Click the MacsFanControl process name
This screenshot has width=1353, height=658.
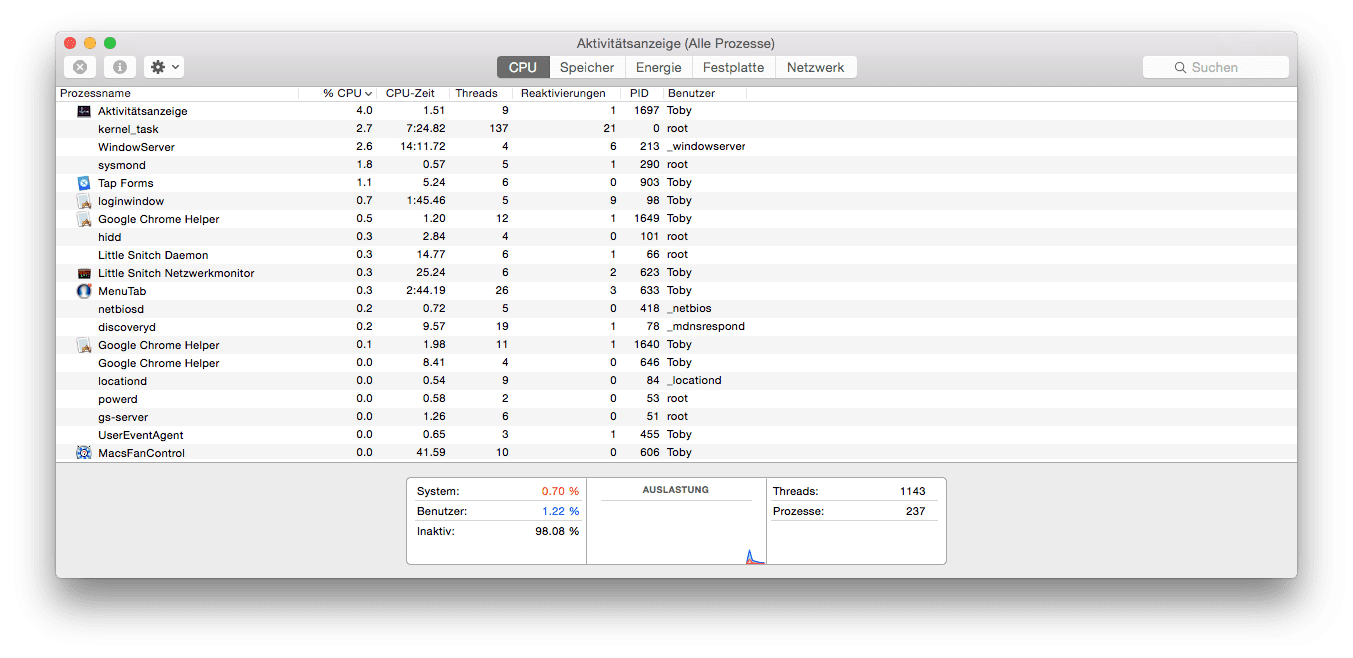click(x=141, y=453)
